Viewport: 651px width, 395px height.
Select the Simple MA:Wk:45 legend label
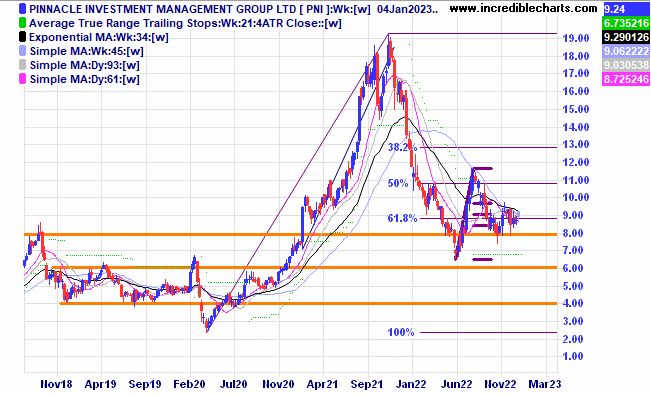click(x=87, y=52)
